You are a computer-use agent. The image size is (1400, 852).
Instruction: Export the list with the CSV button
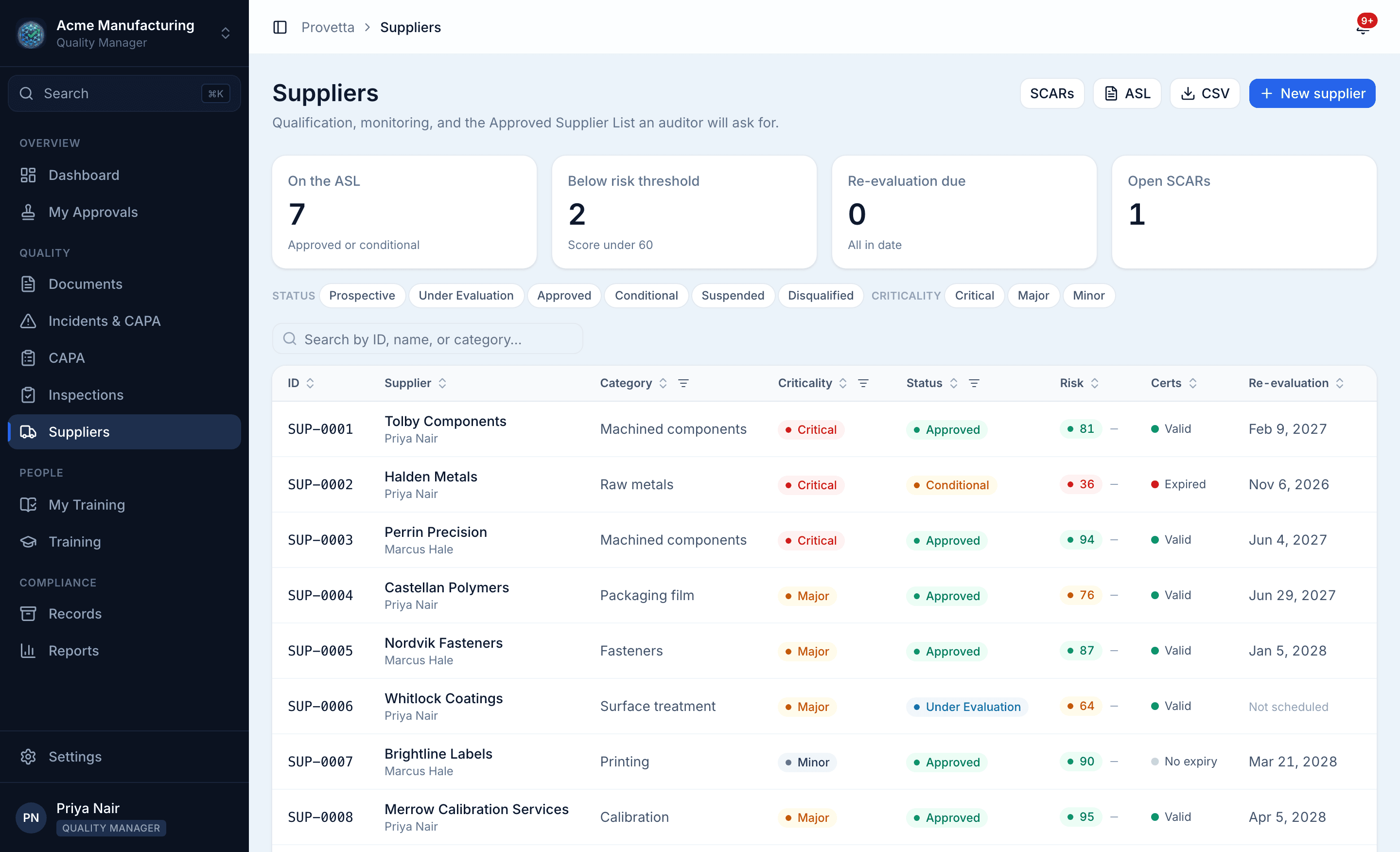1205,93
